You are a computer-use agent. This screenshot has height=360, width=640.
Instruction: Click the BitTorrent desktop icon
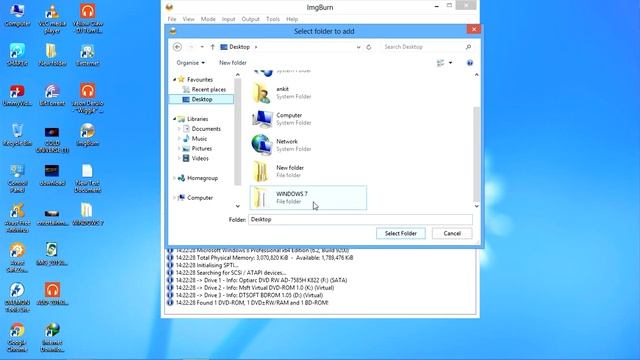pos(52,96)
